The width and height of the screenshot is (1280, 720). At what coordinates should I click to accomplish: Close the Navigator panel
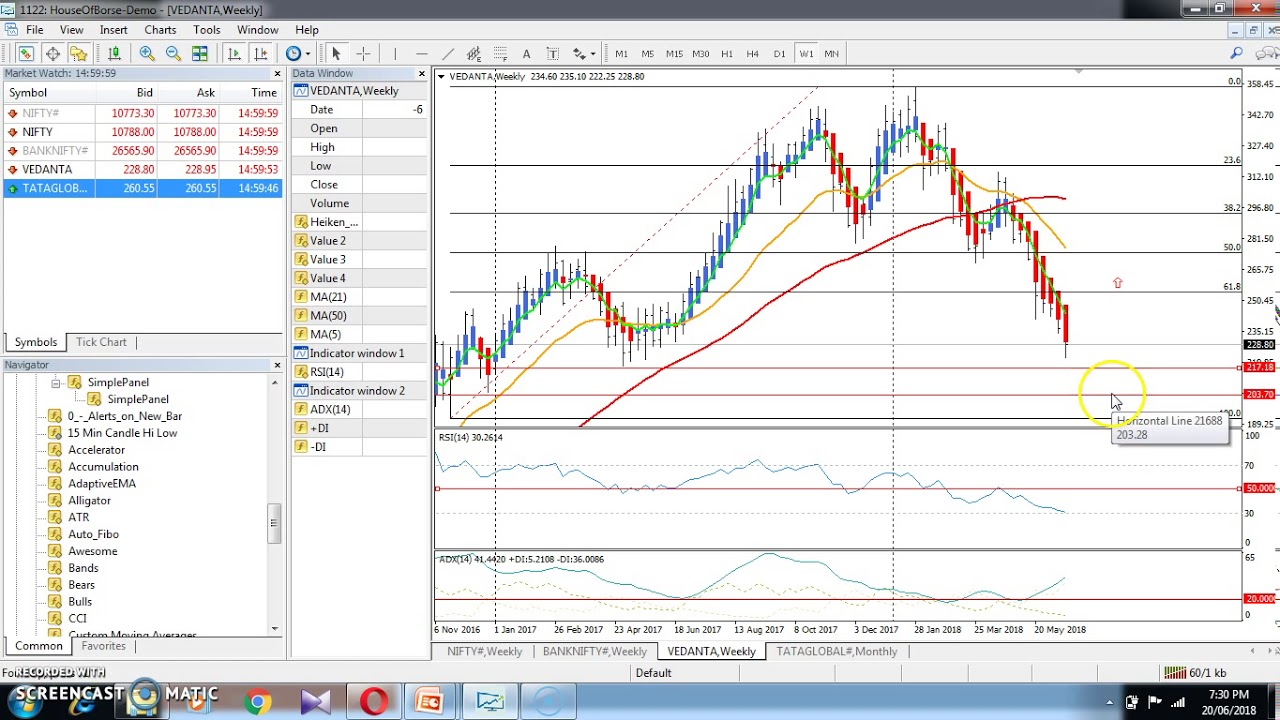[277, 365]
